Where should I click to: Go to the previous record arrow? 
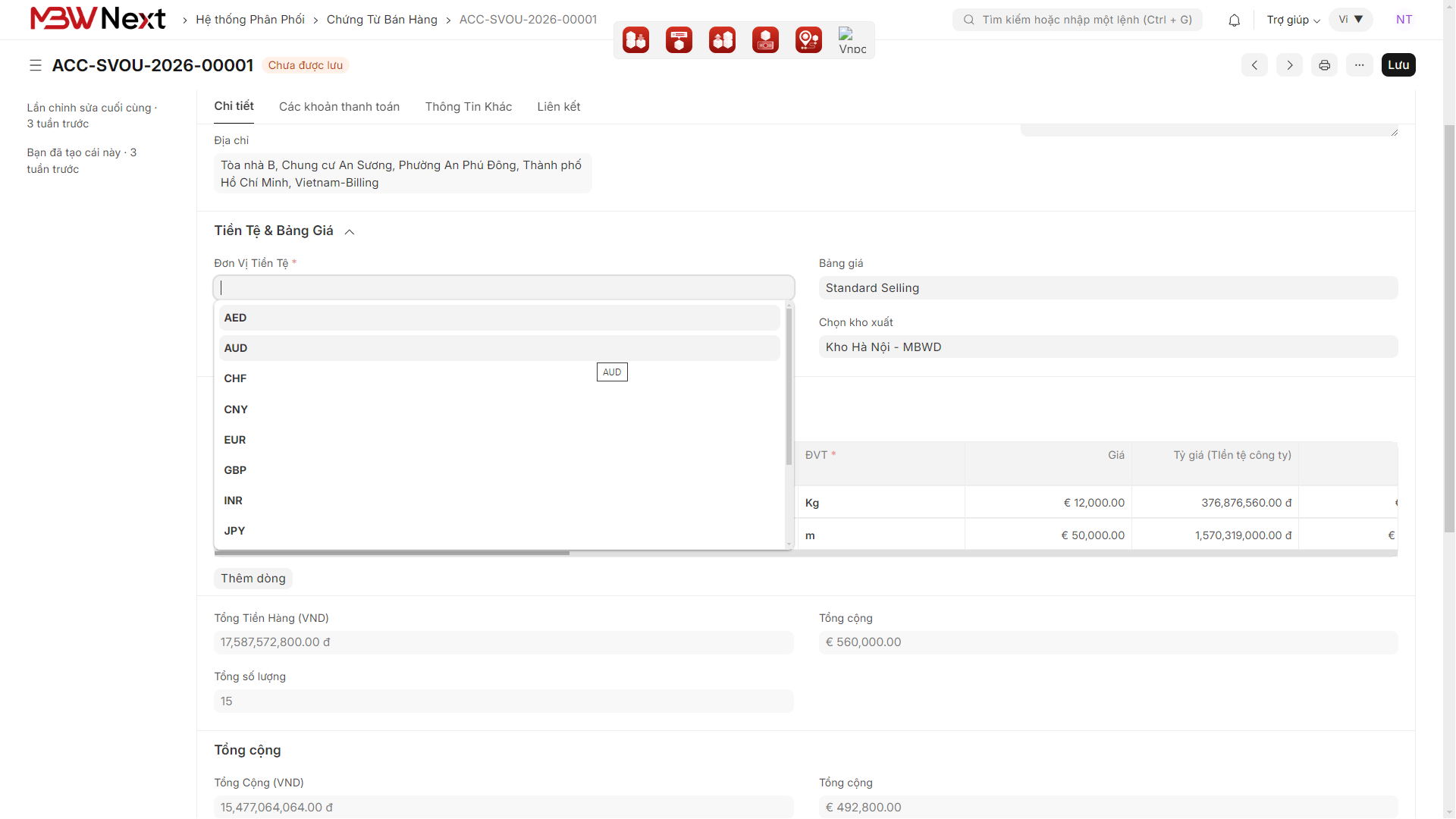[1254, 65]
